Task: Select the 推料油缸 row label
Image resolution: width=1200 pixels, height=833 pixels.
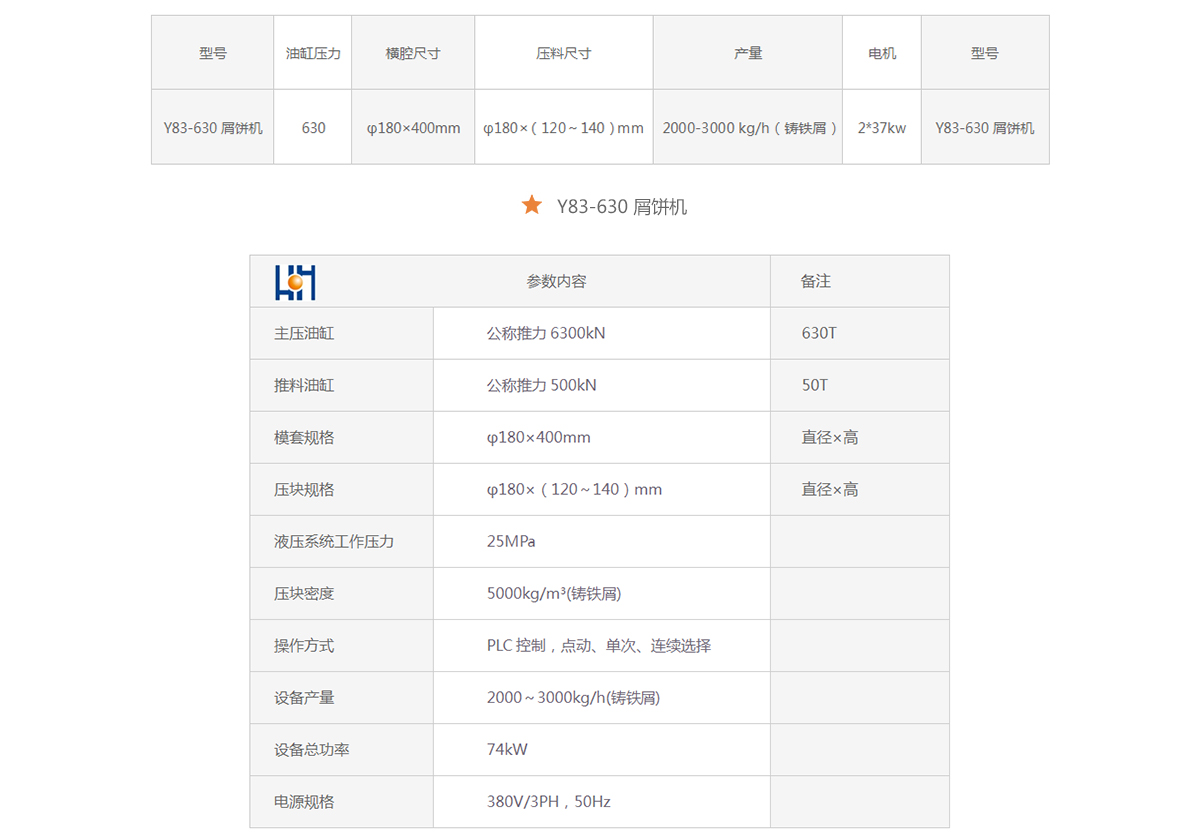Action: [304, 385]
